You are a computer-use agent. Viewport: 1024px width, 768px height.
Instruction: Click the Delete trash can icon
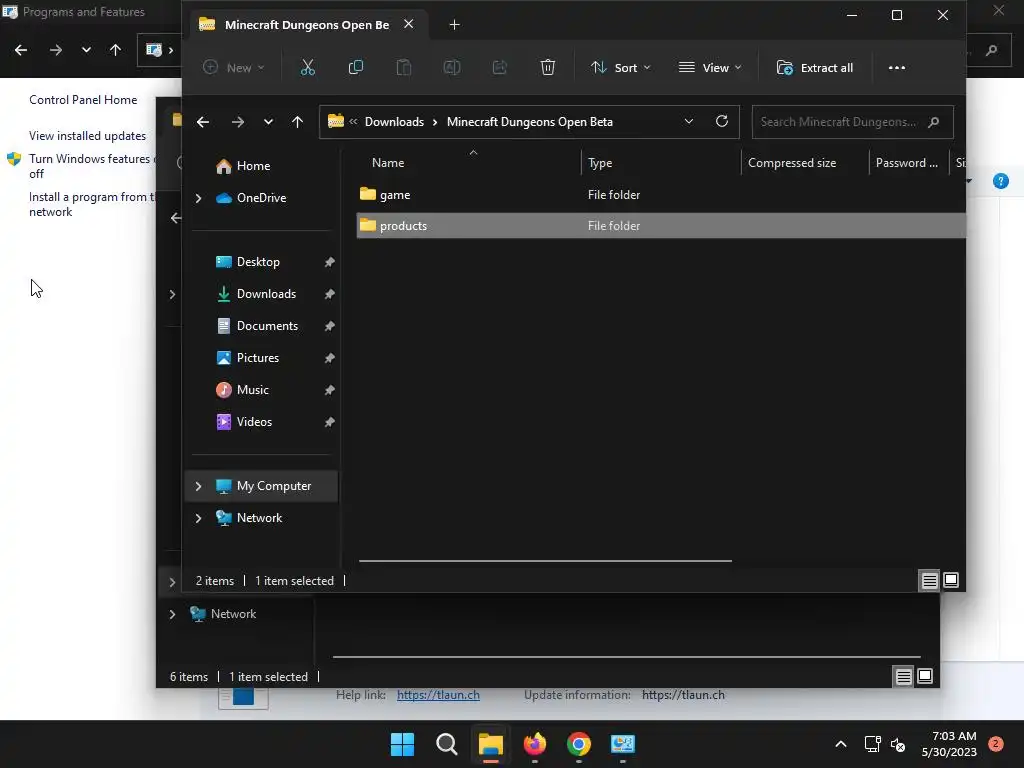pos(548,67)
